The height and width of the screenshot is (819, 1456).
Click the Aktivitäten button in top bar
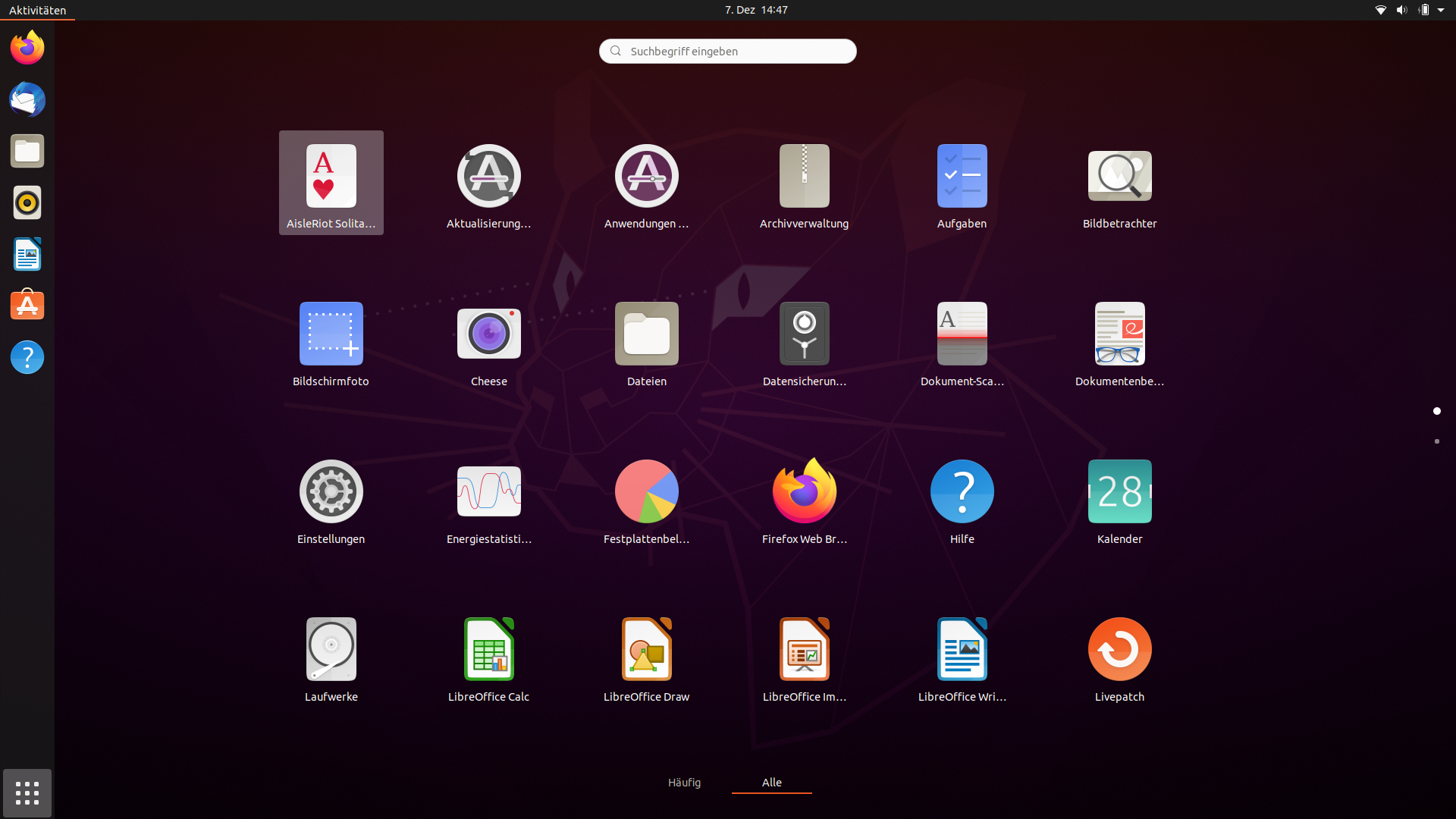pyautogui.click(x=37, y=10)
